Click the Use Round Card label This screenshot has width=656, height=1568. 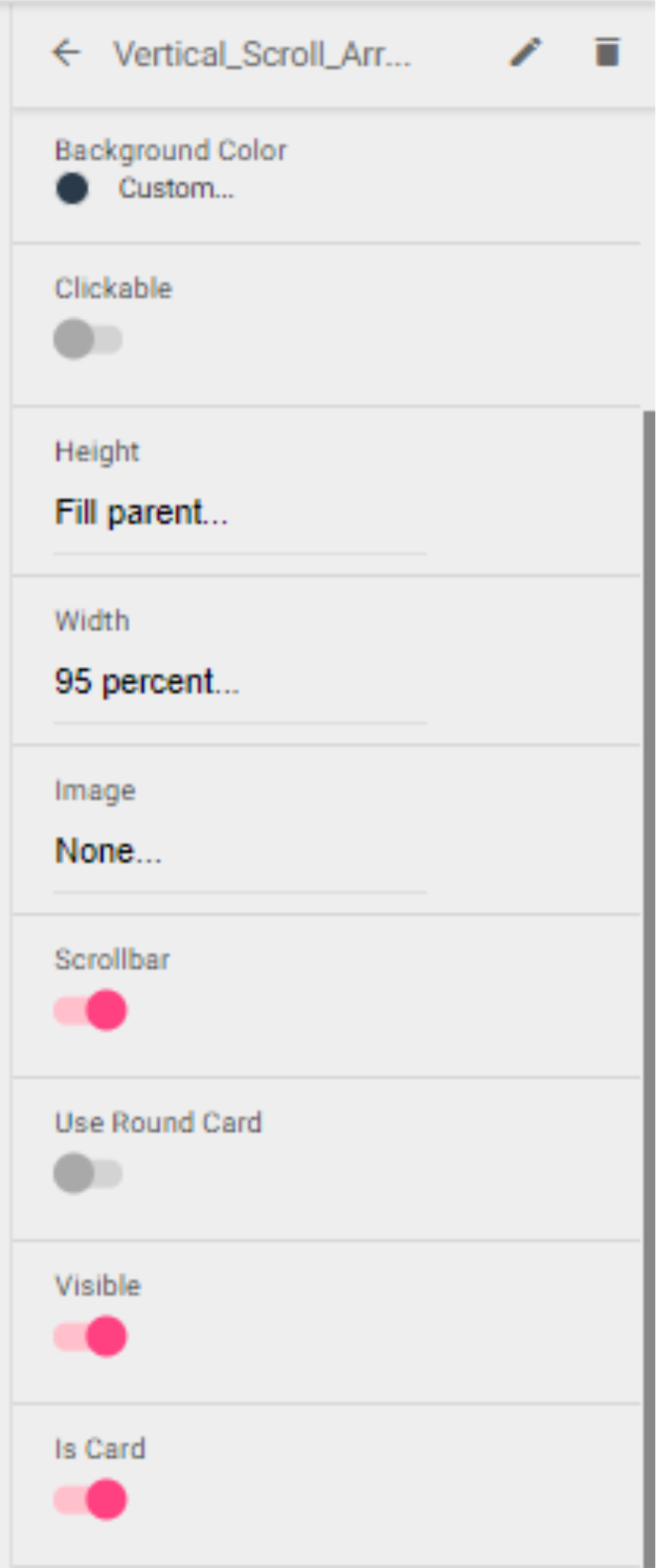pyautogui.click(x=158, y=1122)
